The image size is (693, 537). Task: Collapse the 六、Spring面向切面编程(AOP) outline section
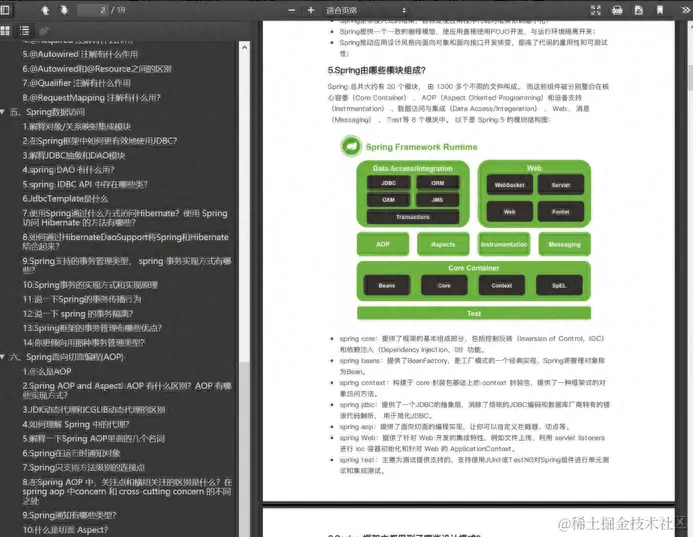point(3,357)
